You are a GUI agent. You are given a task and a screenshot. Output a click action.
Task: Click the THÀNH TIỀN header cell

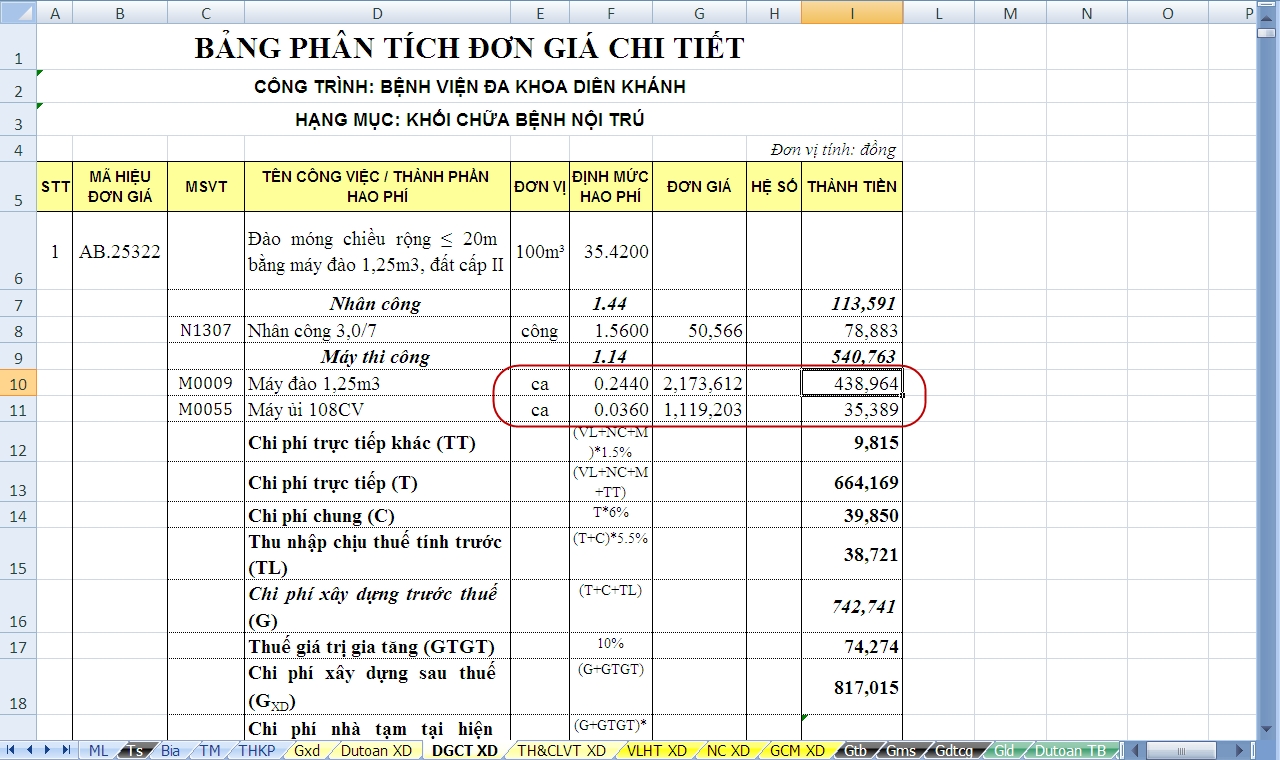tap(852, 187)
